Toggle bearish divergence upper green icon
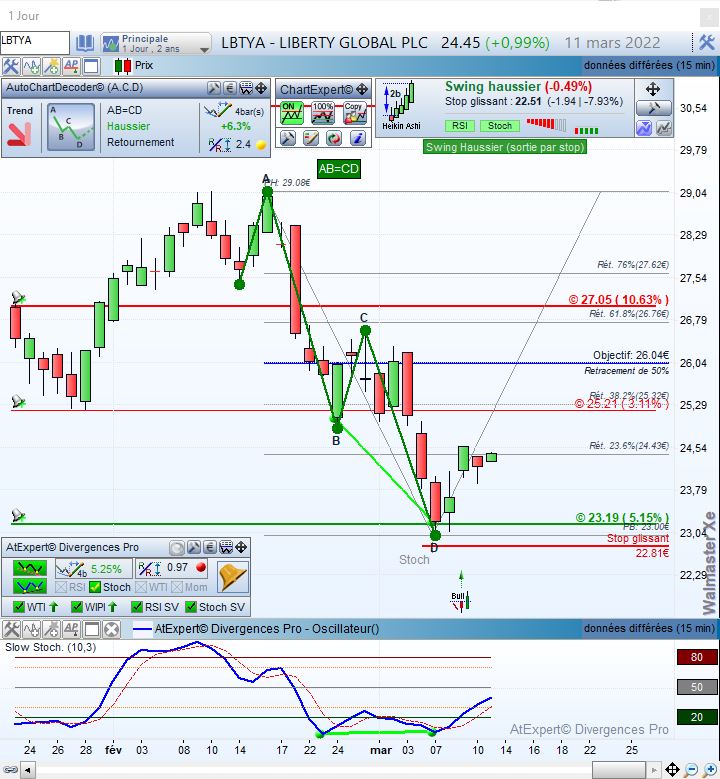The width and height of the screenshot is (720, 779). point(30,568)
